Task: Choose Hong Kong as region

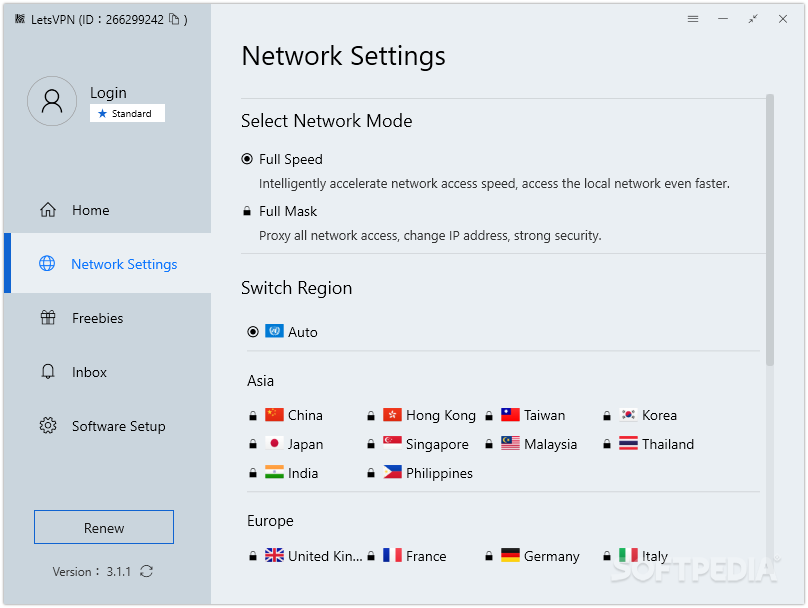Action: (440, 415)
